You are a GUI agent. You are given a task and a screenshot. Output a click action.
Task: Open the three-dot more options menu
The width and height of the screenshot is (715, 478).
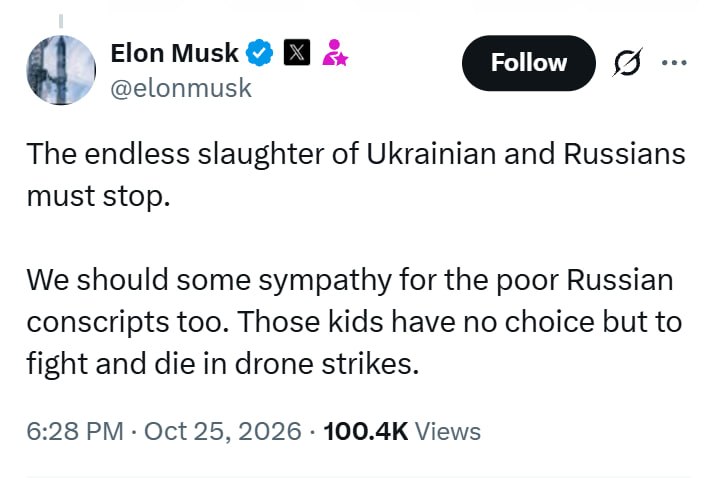[674, 62]
